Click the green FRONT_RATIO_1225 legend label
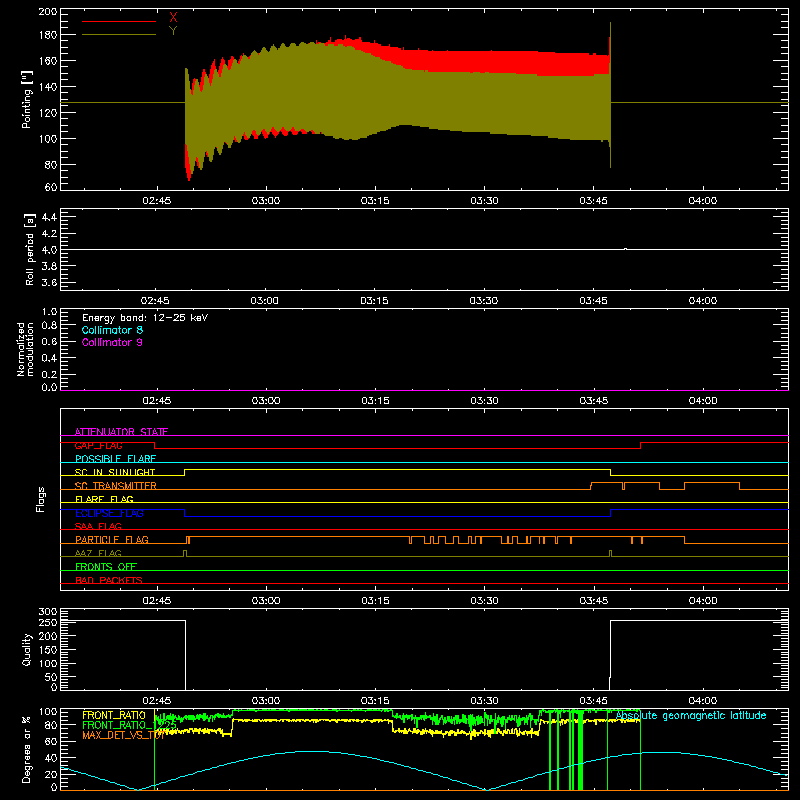Image resolution: width=800 pixels, height=800 pixels. tap(130, 725)
